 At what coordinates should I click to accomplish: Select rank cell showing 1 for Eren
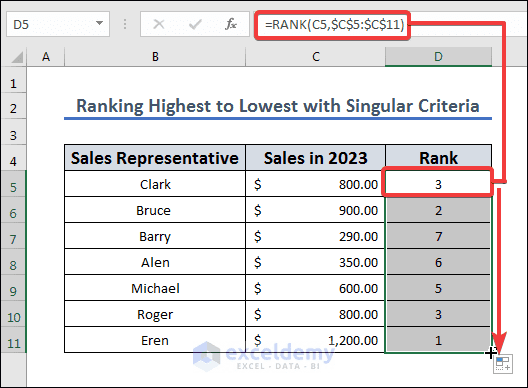[438, 340]
